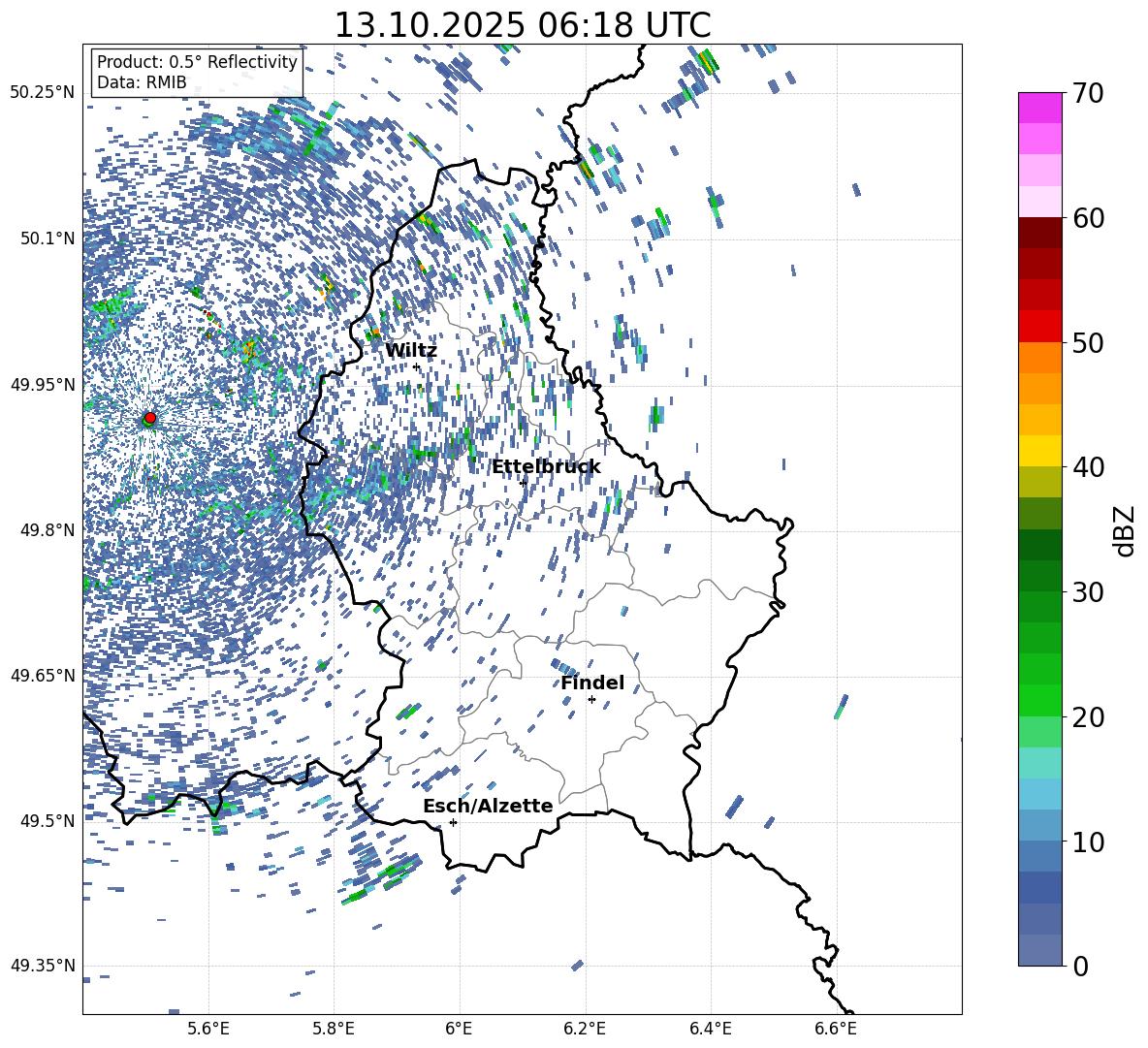Click the 0 colorbar tick label
This screenshot has height=1048, width=1148.
coord(1081,966)
